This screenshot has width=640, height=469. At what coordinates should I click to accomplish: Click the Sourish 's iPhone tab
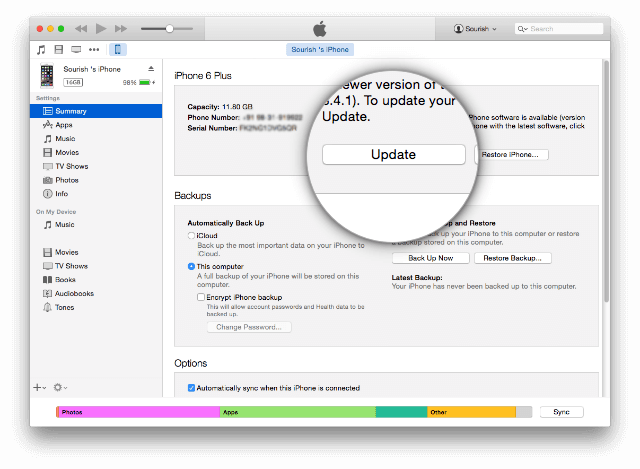pos(320,49)
